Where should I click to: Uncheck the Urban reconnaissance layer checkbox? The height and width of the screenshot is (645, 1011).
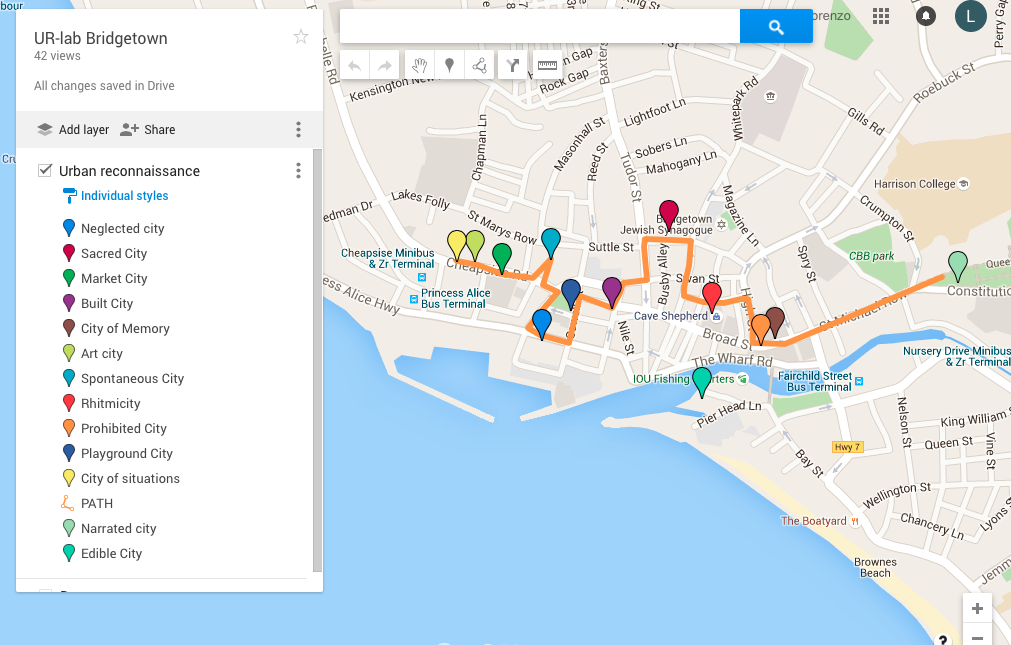pos(45,170)
